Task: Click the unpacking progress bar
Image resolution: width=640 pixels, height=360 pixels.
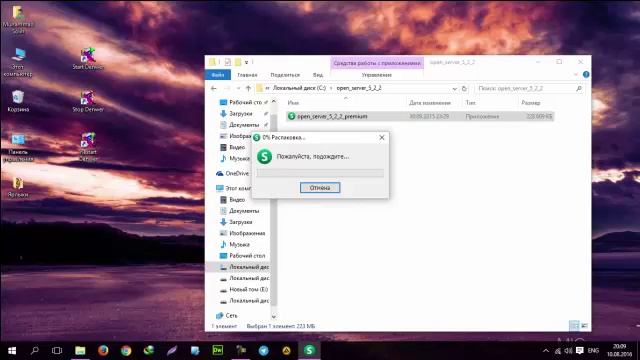Action: coord(320,173)
